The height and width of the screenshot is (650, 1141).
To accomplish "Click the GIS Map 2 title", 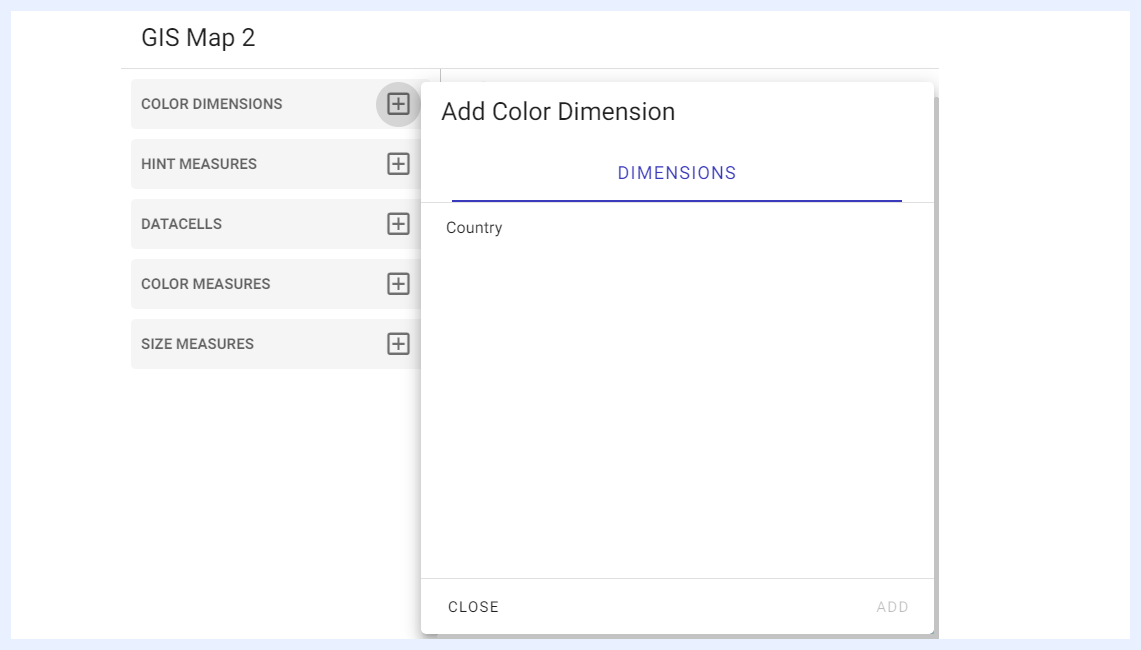I will coord(198,38).
